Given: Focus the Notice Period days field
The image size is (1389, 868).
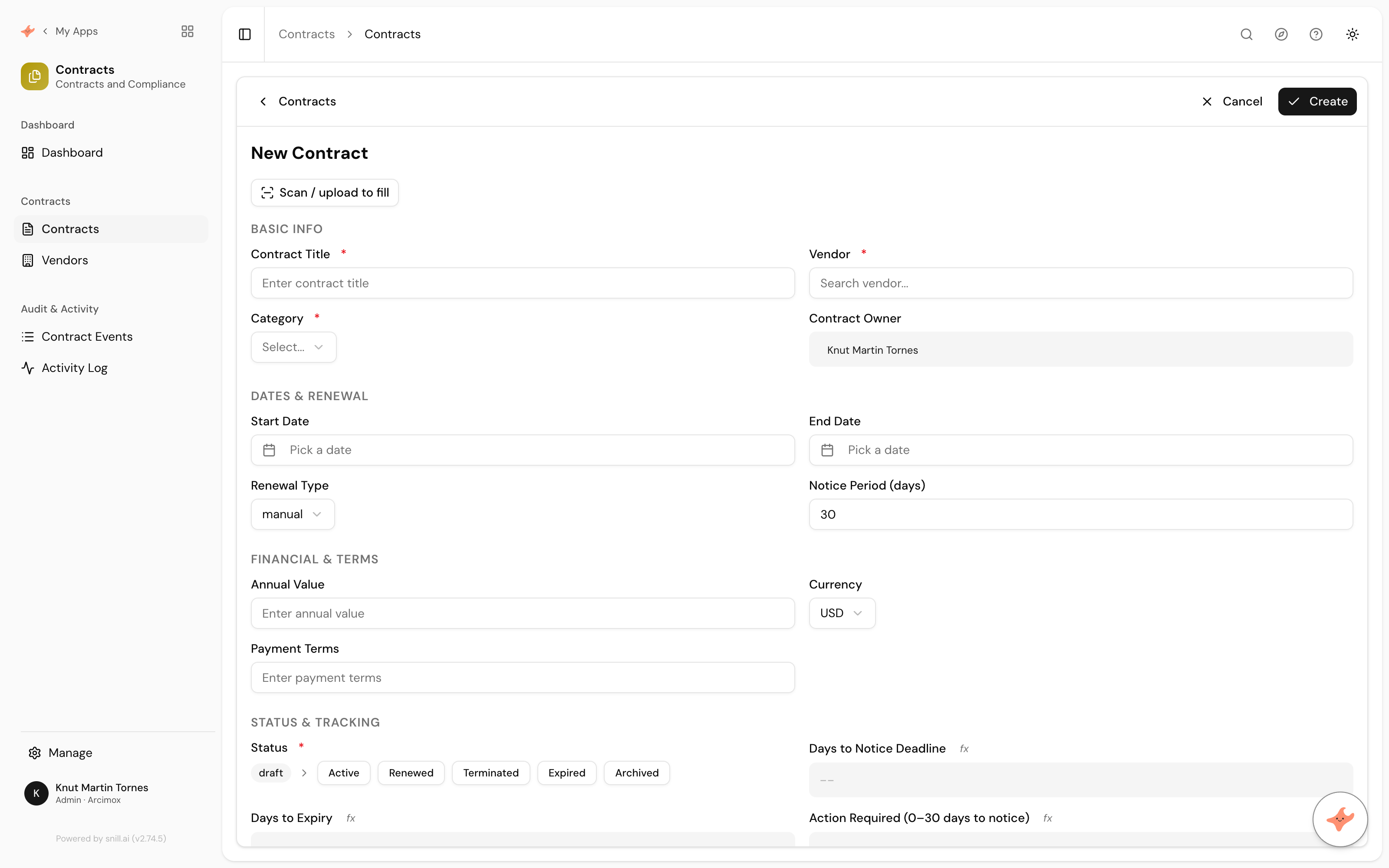Looking at the screenshot, I should click(x=1080, y=514).
